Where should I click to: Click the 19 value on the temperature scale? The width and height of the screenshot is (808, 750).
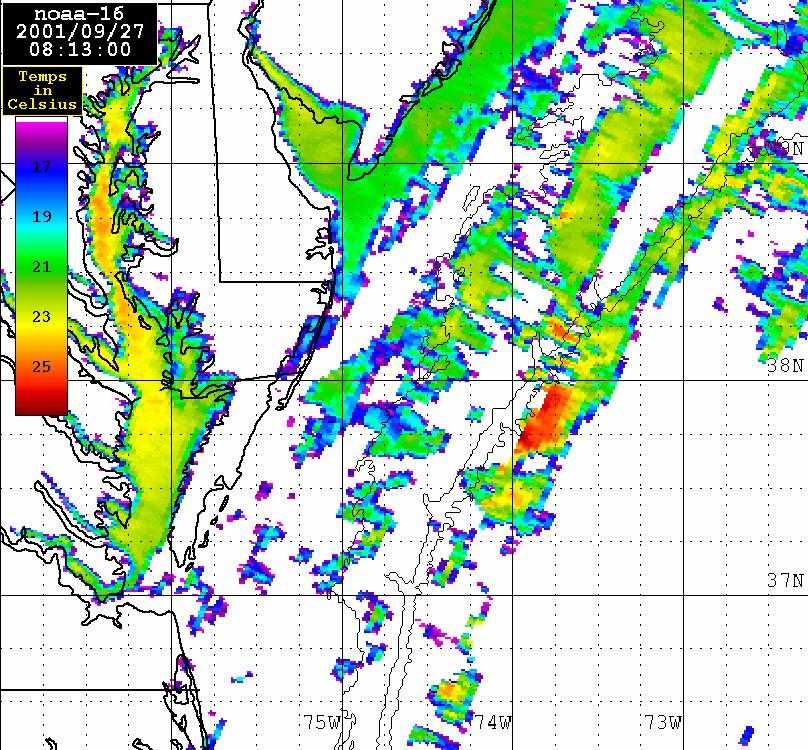(x=42, y=216)
